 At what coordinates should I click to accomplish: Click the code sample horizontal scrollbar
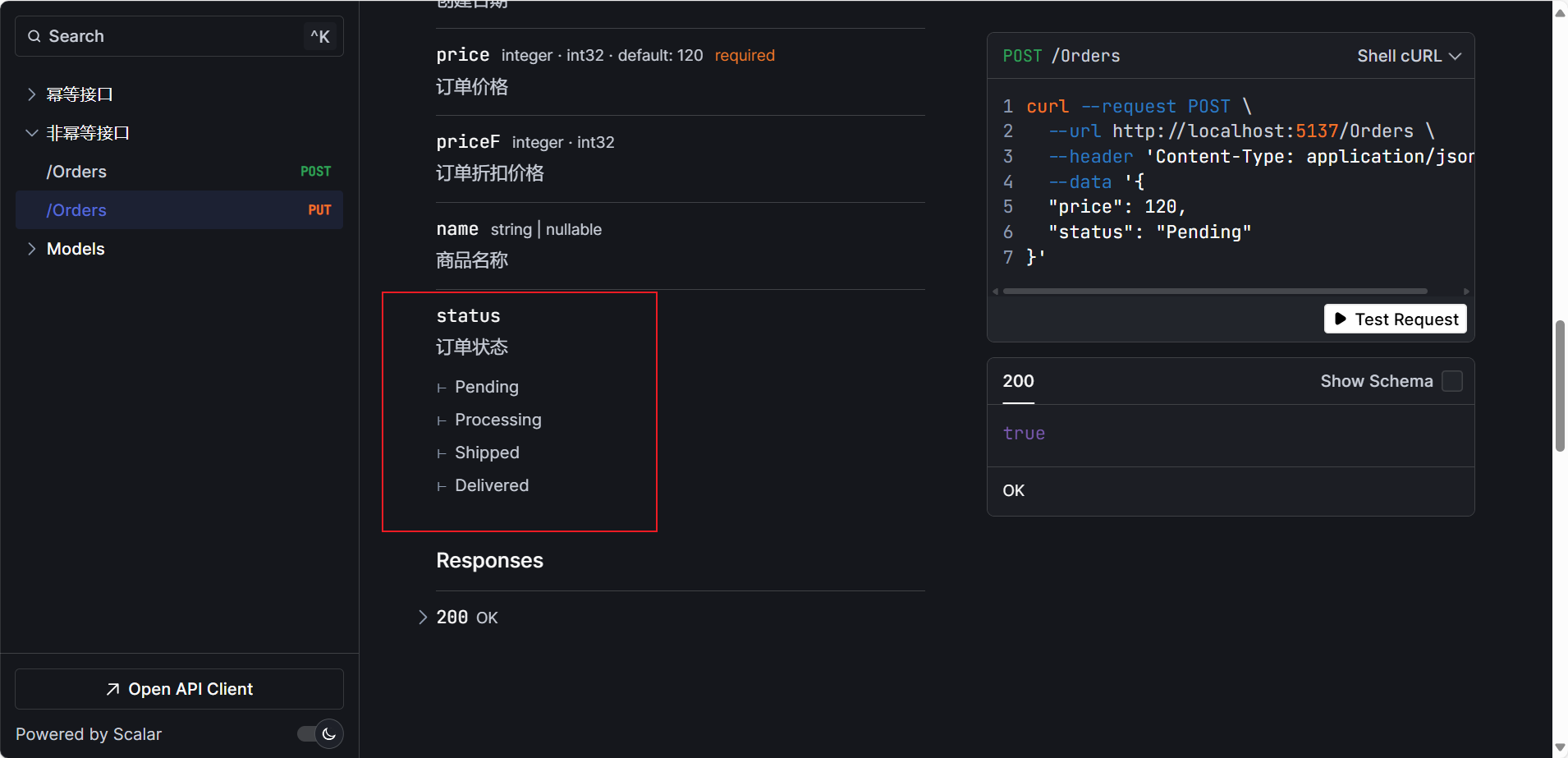tap(1215, 292)
